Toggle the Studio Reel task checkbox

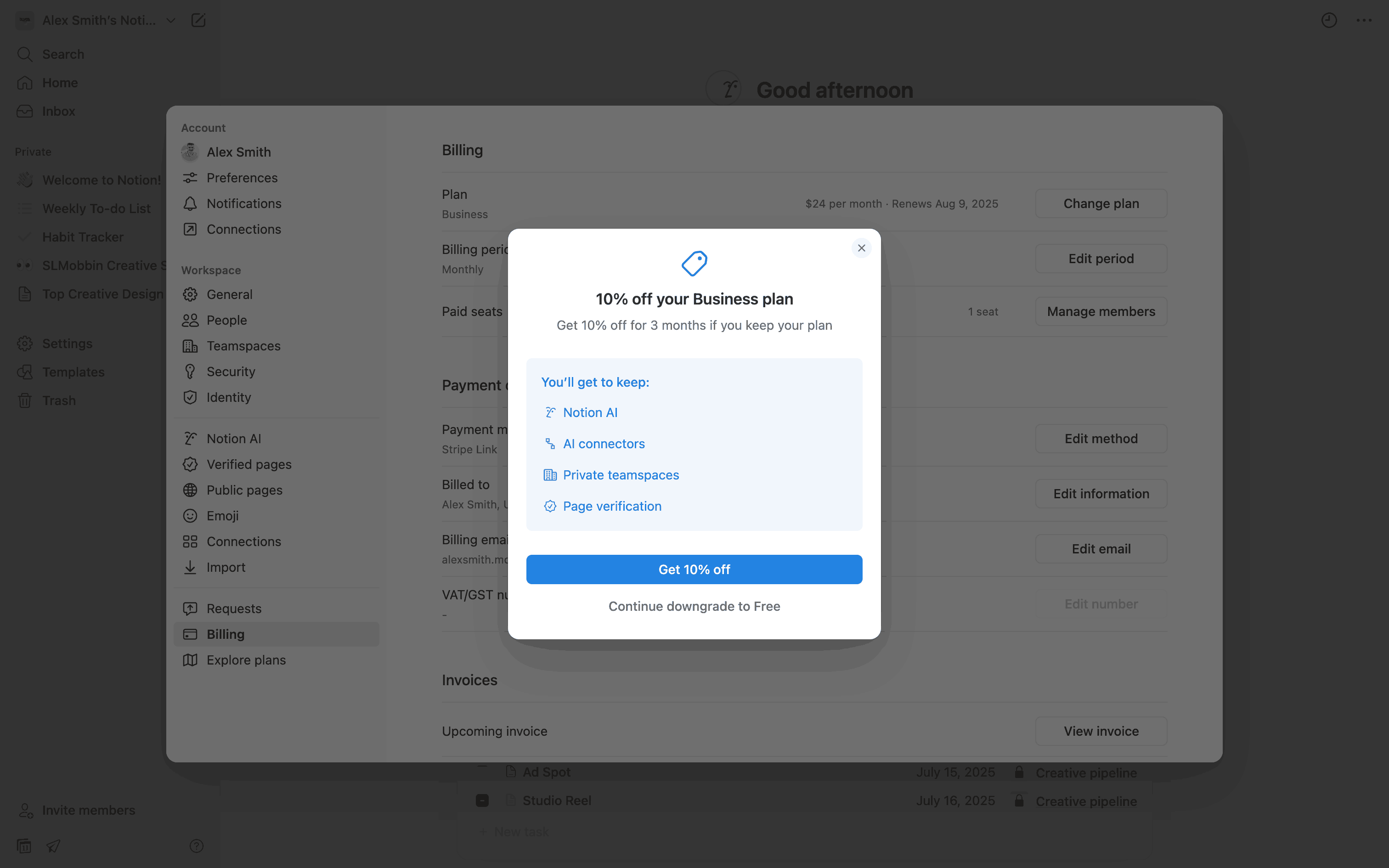coord(482,800)
